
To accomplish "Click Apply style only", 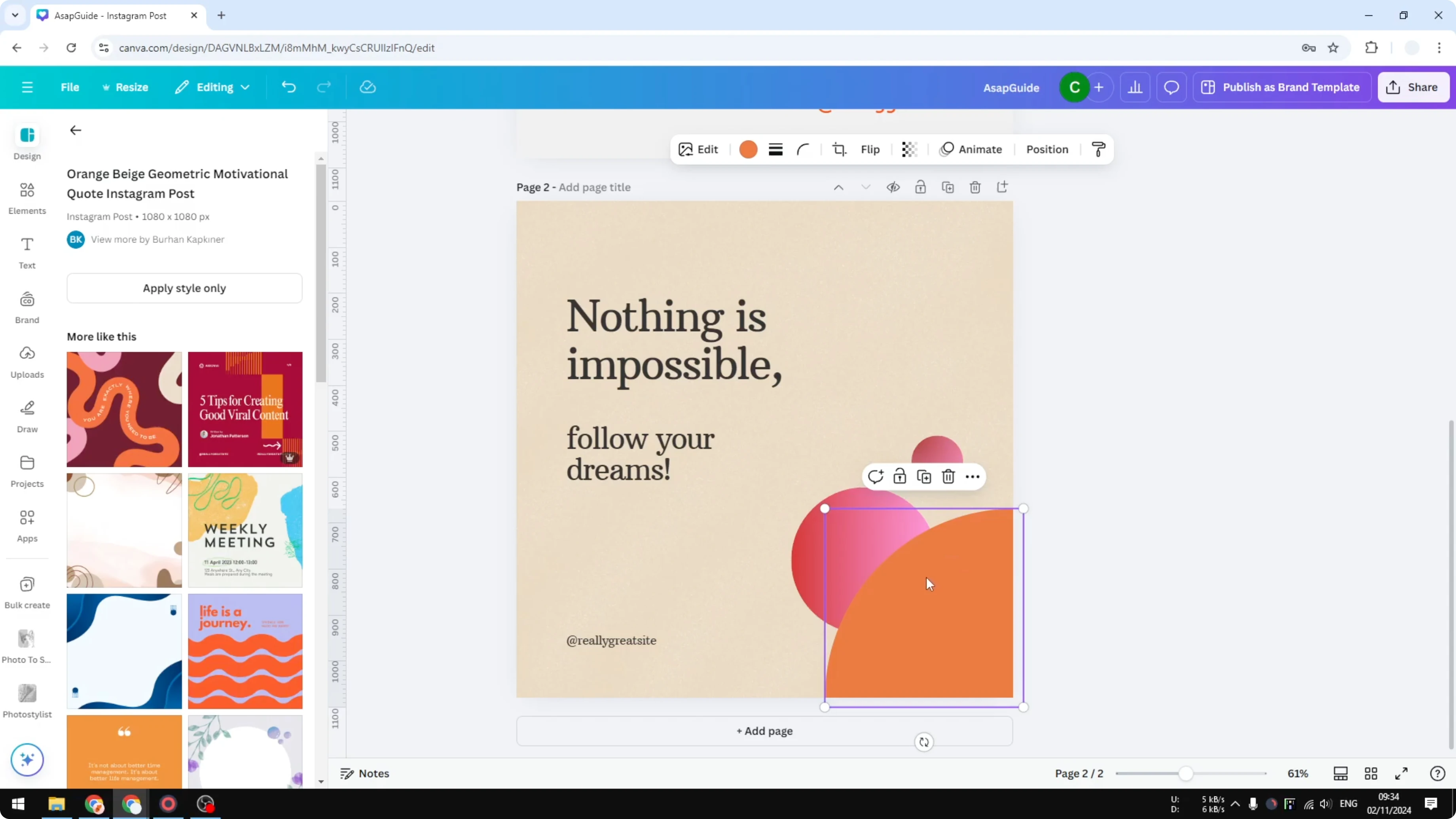I will click(x=184, y=288).
